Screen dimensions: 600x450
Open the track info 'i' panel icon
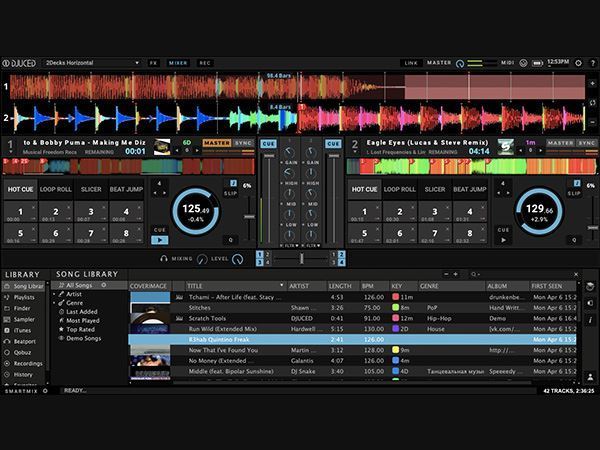[x=590, y=320]
